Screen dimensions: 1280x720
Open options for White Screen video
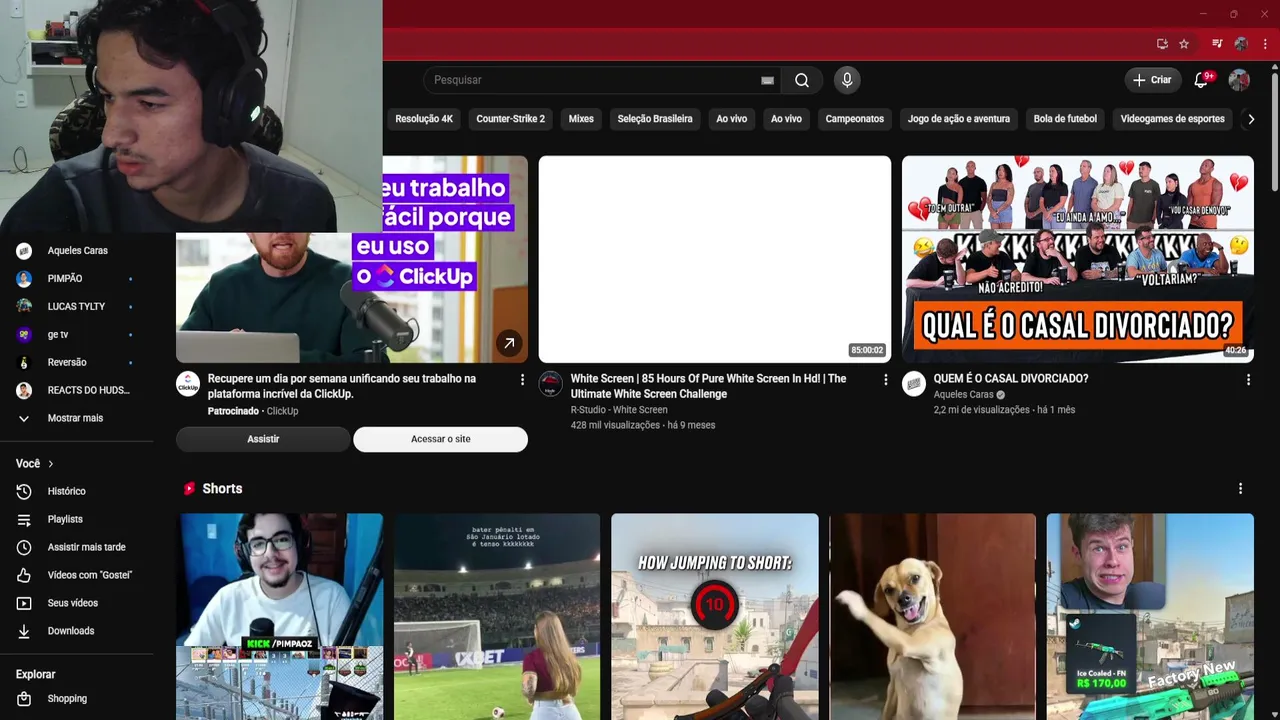click(885, 380)
